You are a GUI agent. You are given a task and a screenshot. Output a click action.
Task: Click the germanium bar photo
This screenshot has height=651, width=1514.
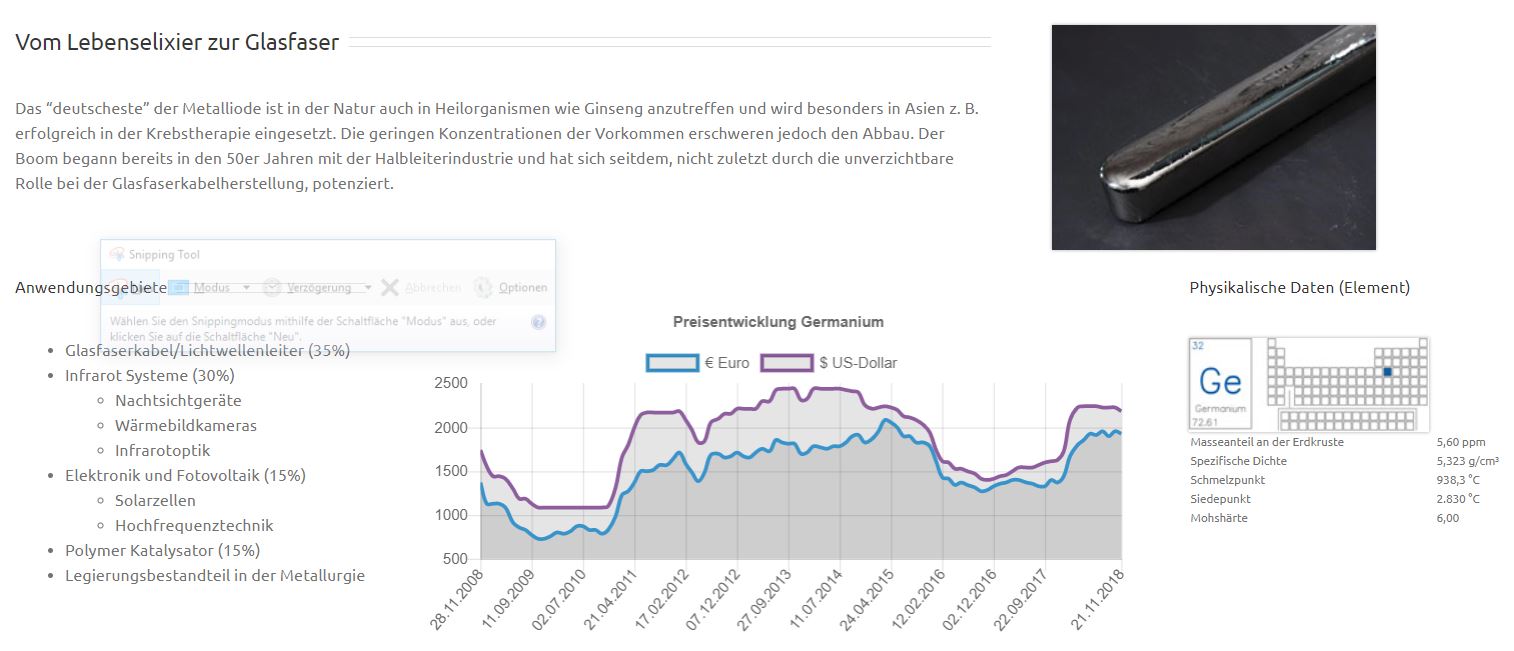(x=1213, y=137)
